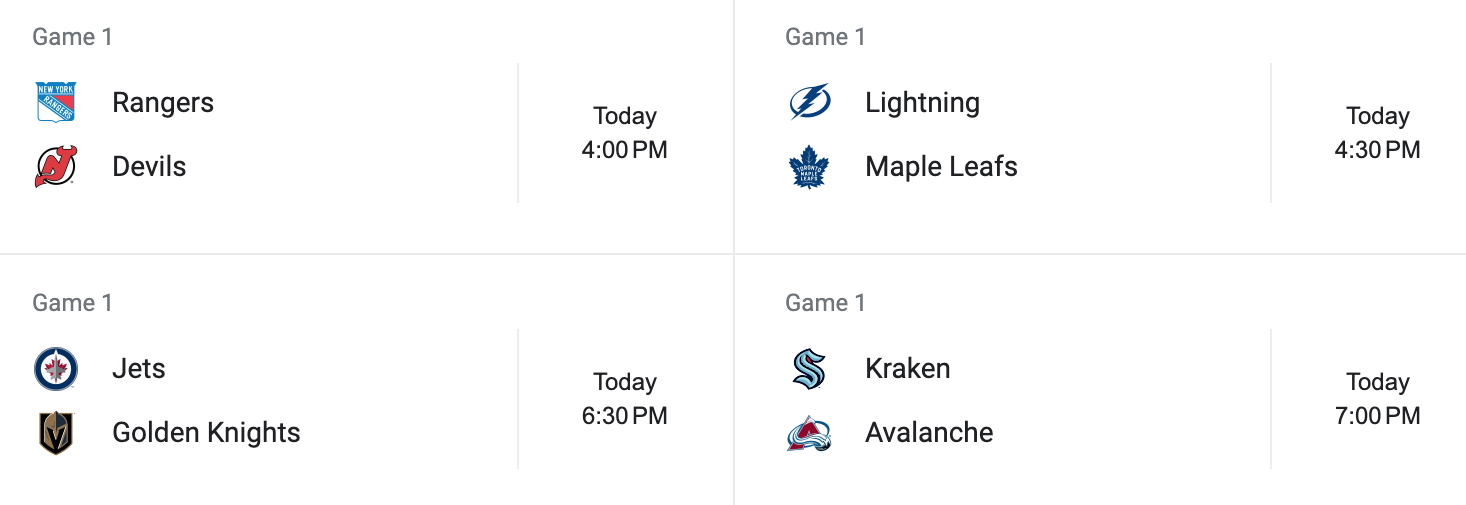Click the Today 4:30 PM game time
The image size is (1466, 505).
pos(1377,133)
